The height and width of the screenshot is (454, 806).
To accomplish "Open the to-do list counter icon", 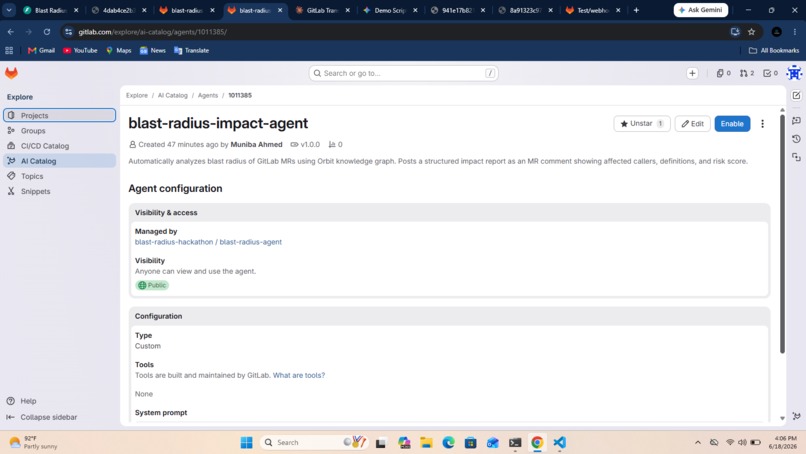I will pos(771,73).
